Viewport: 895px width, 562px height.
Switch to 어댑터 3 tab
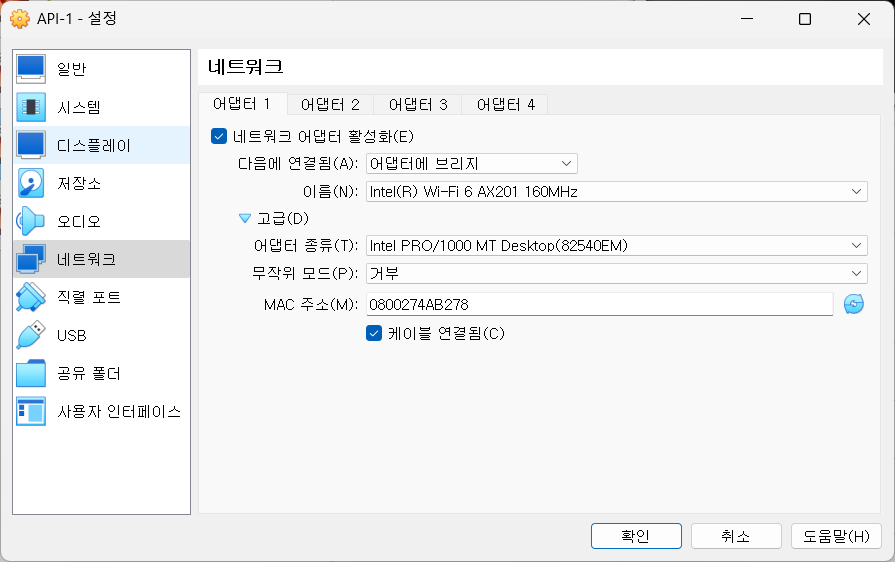pyautogui.click(x=418, y=104)
